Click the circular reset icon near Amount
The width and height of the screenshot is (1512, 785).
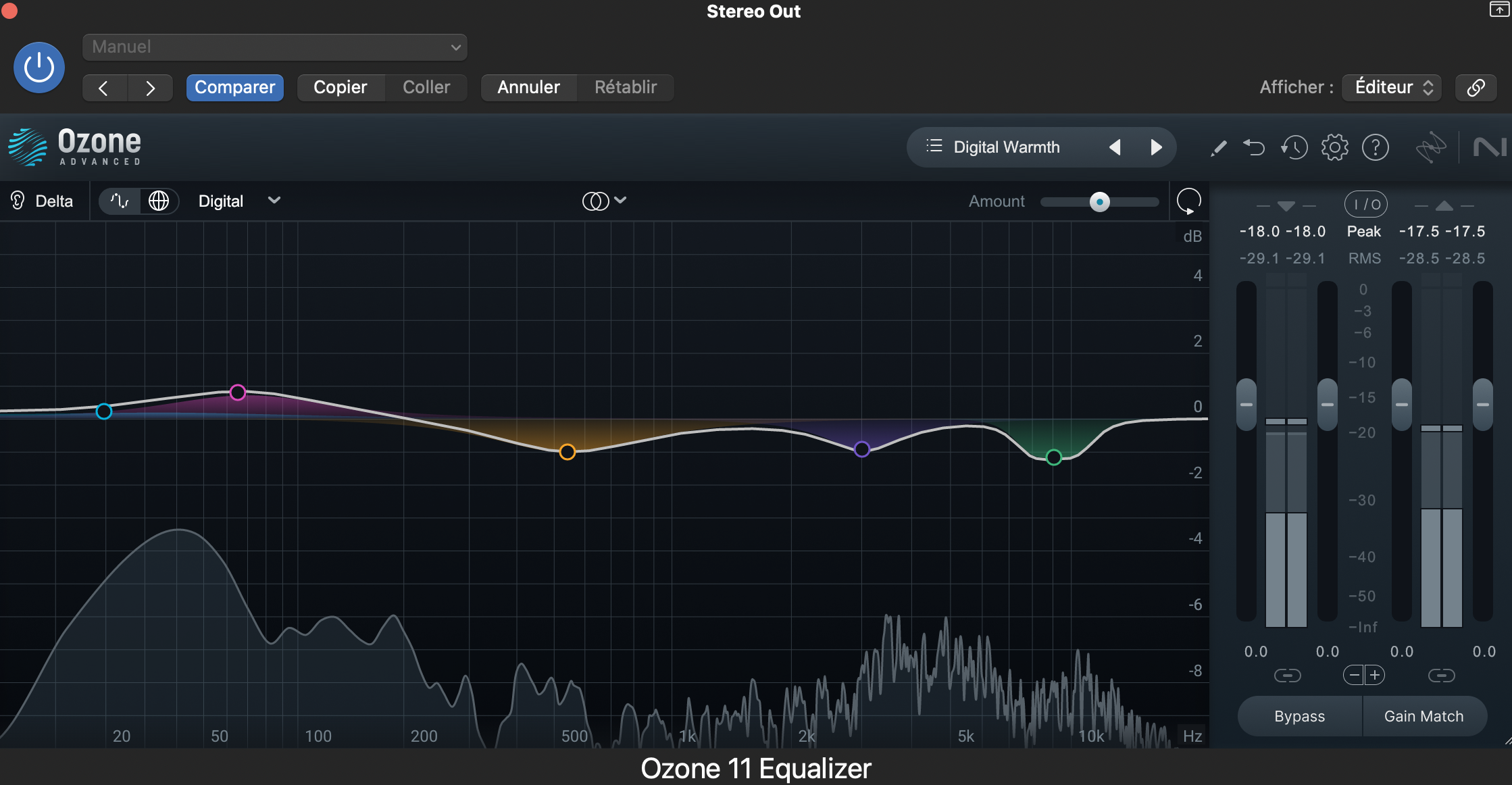pos(1189,201)
